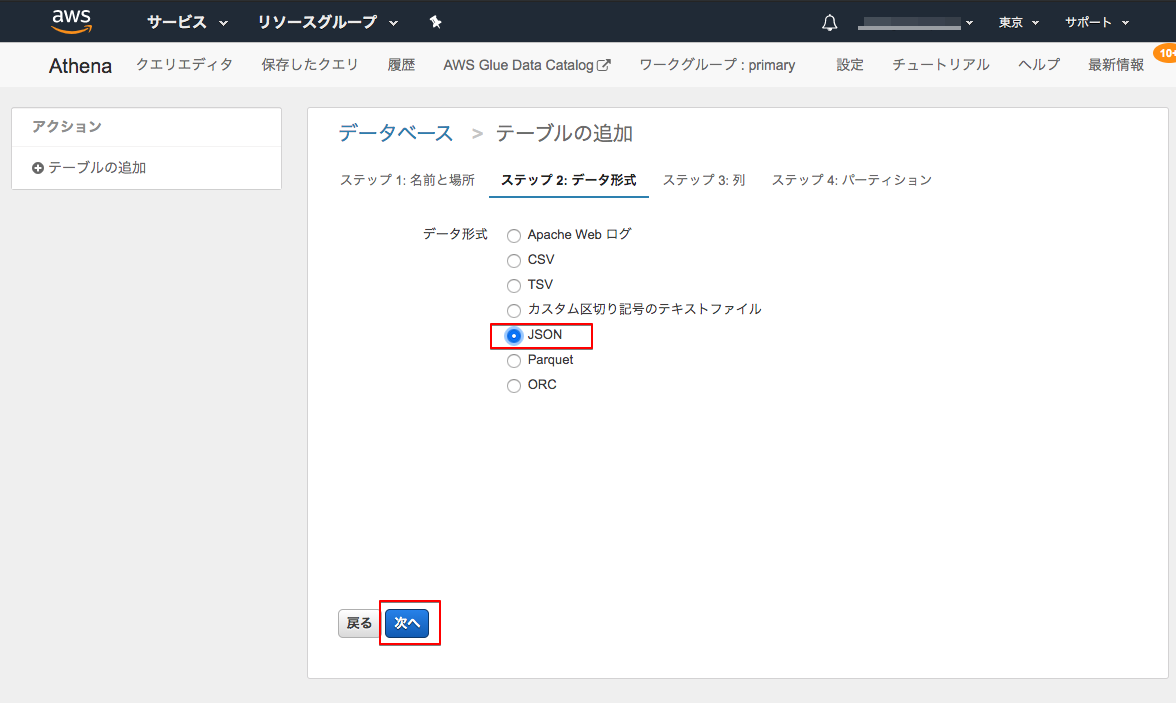Open the クエリエディタ tab

(184, 65)
